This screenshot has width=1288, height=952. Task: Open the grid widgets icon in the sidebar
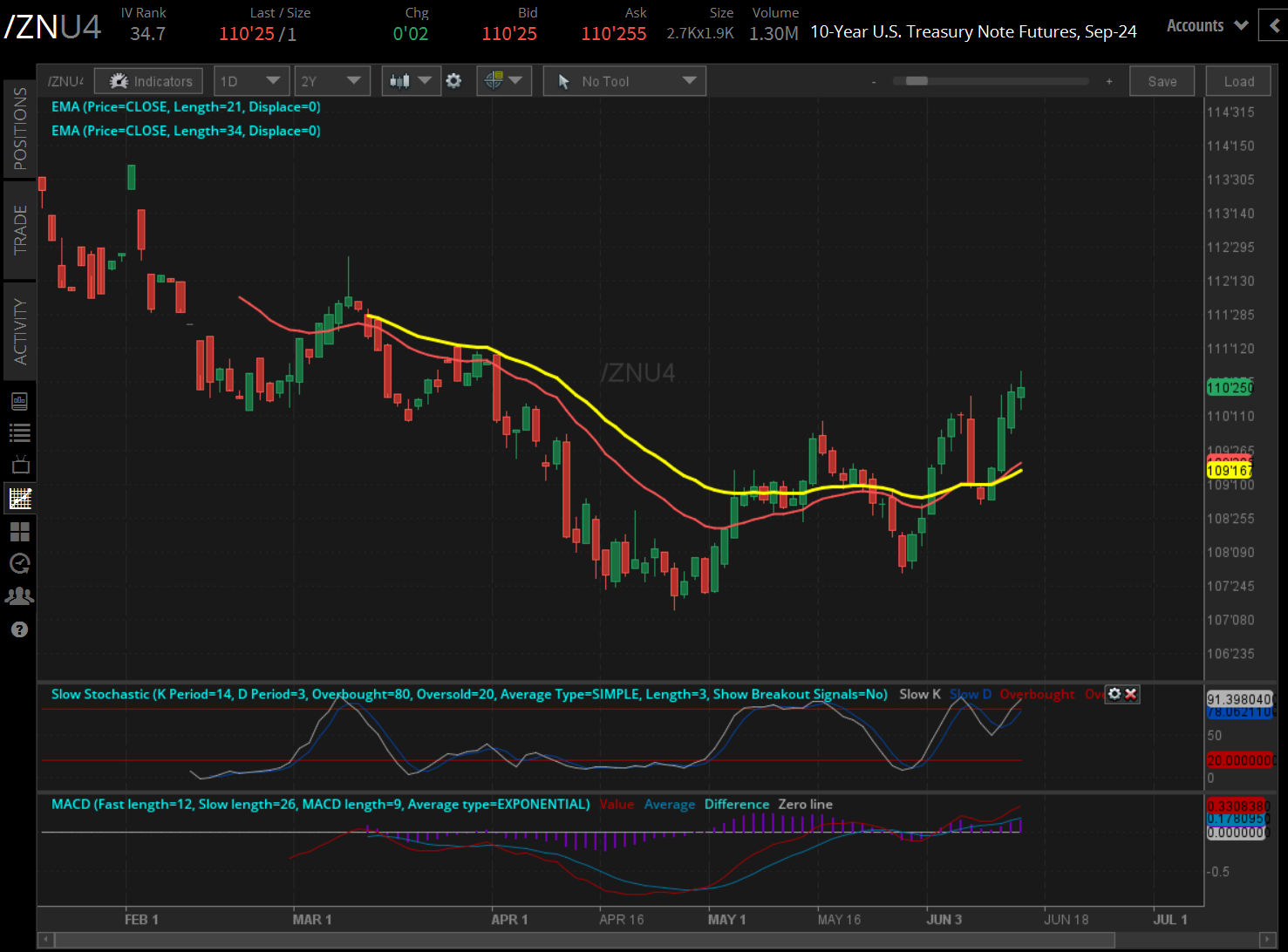19,531
